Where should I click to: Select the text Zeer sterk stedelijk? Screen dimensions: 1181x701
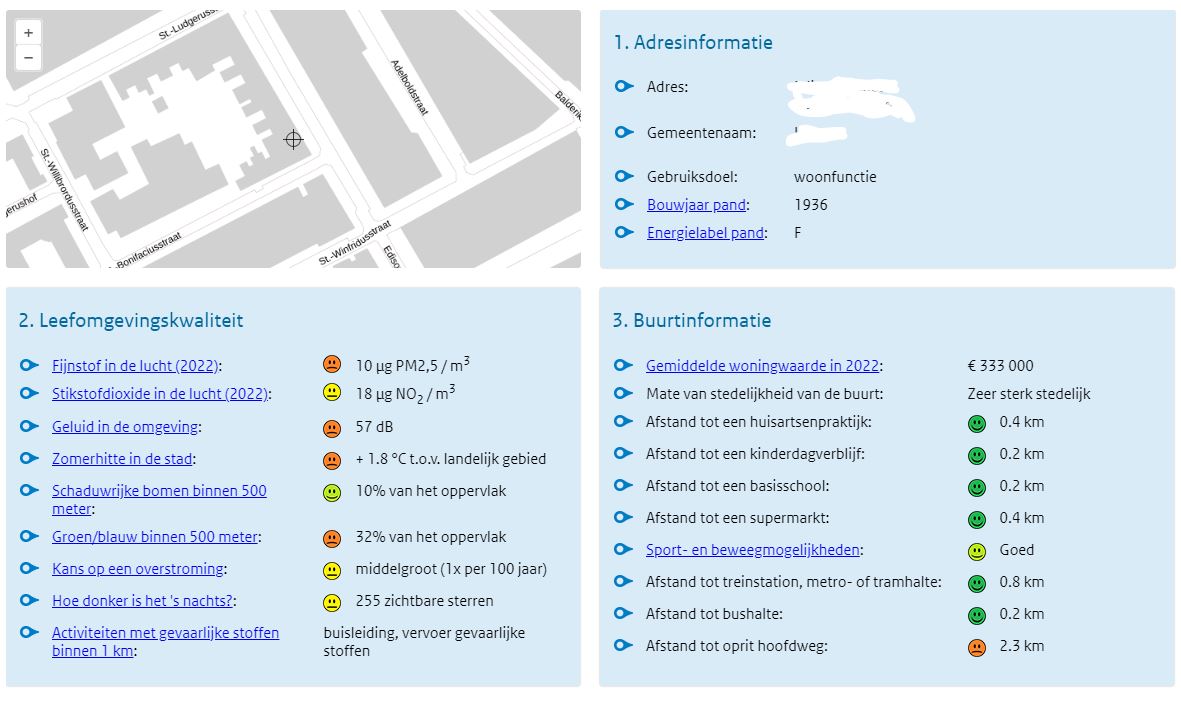(1029, 394)
